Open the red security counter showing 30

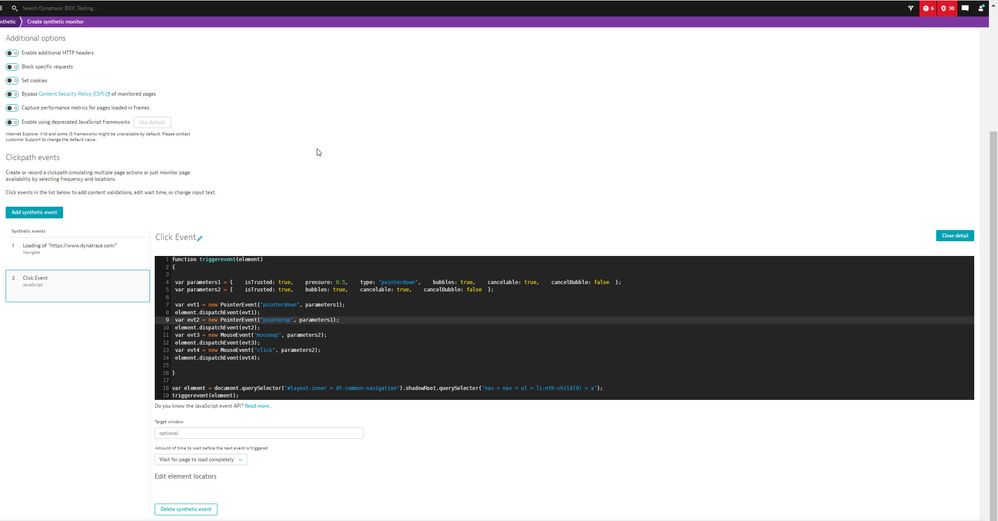point(947,8)
